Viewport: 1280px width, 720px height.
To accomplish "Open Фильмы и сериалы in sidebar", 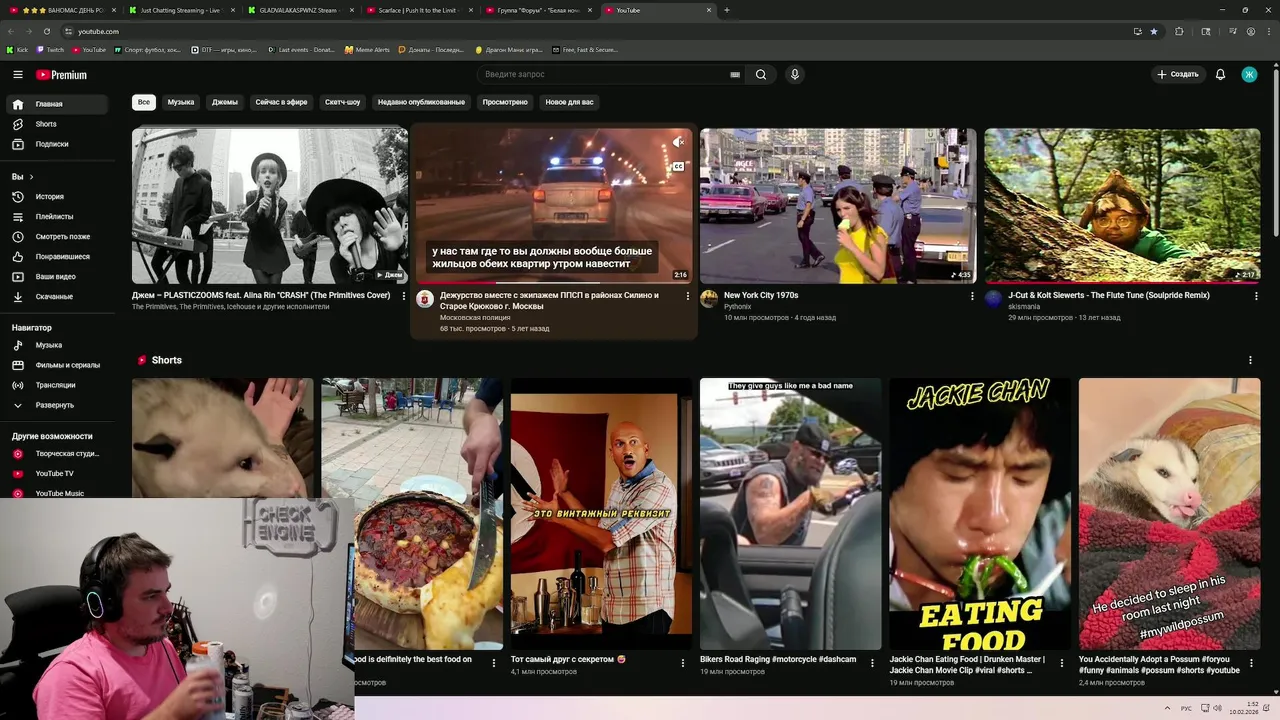I will [x=57, y=365].
